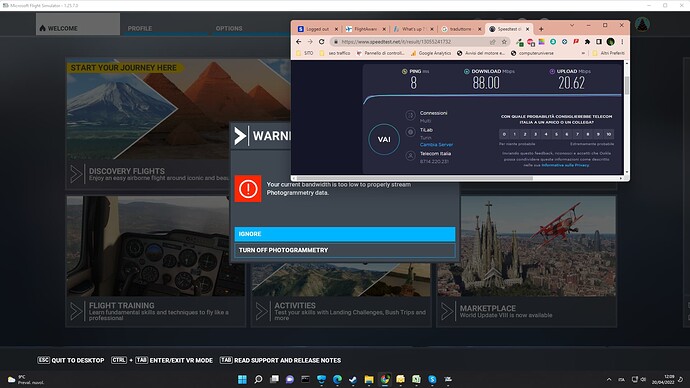Open Altri Preferiti bookmarks folder
The width and height of the screenshot is (690, 388).
click(608, 53)
